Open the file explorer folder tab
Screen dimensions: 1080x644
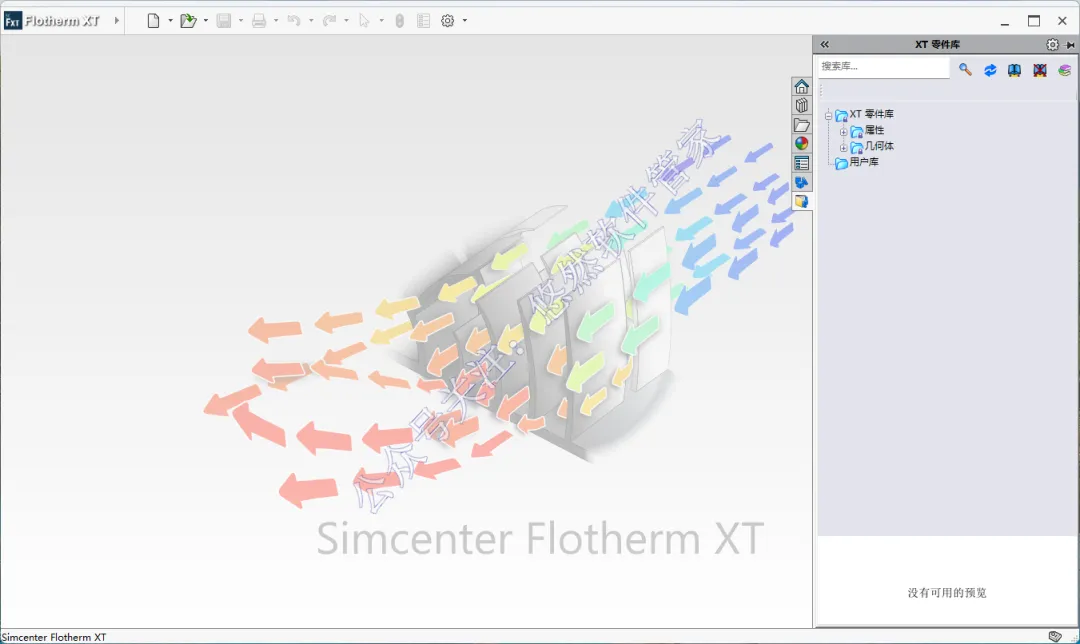click(x=801, y=125)
